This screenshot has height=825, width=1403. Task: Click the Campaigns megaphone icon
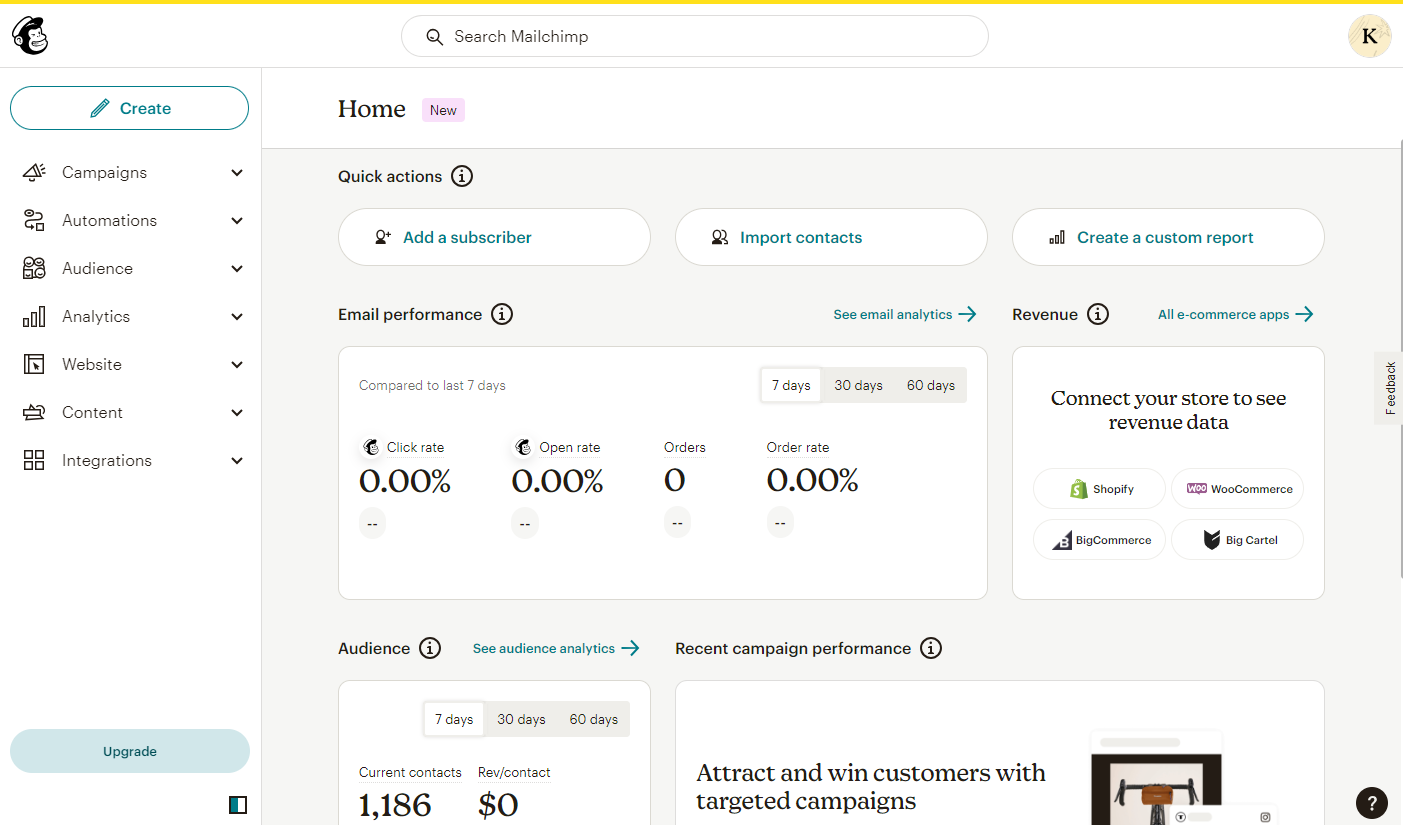(34, 173)
